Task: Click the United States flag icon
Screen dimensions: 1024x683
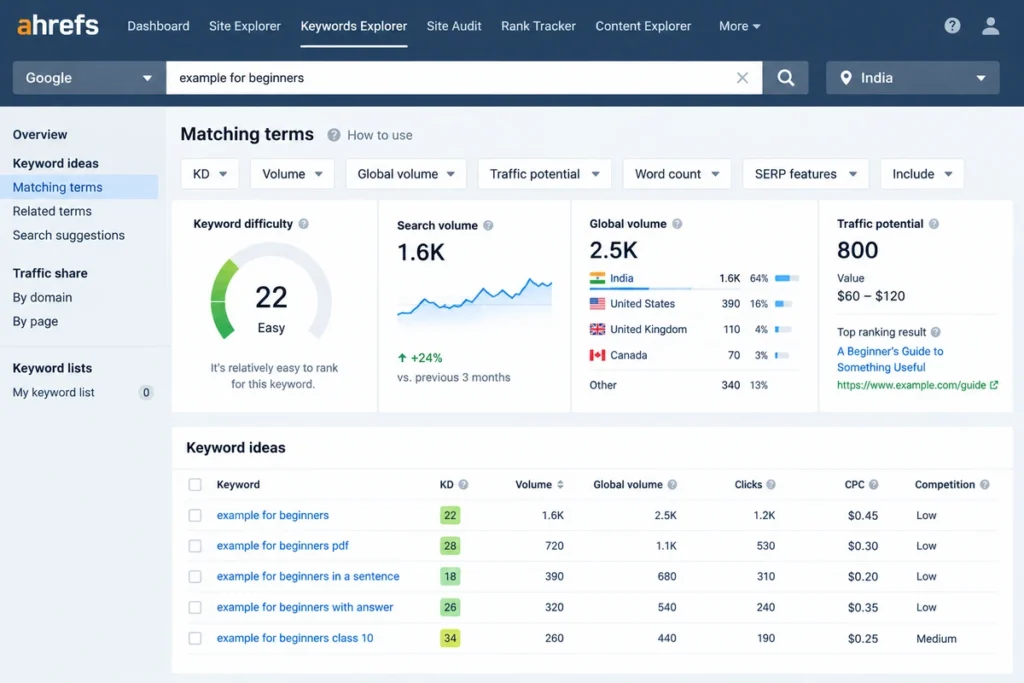Action: pos(597,304)
